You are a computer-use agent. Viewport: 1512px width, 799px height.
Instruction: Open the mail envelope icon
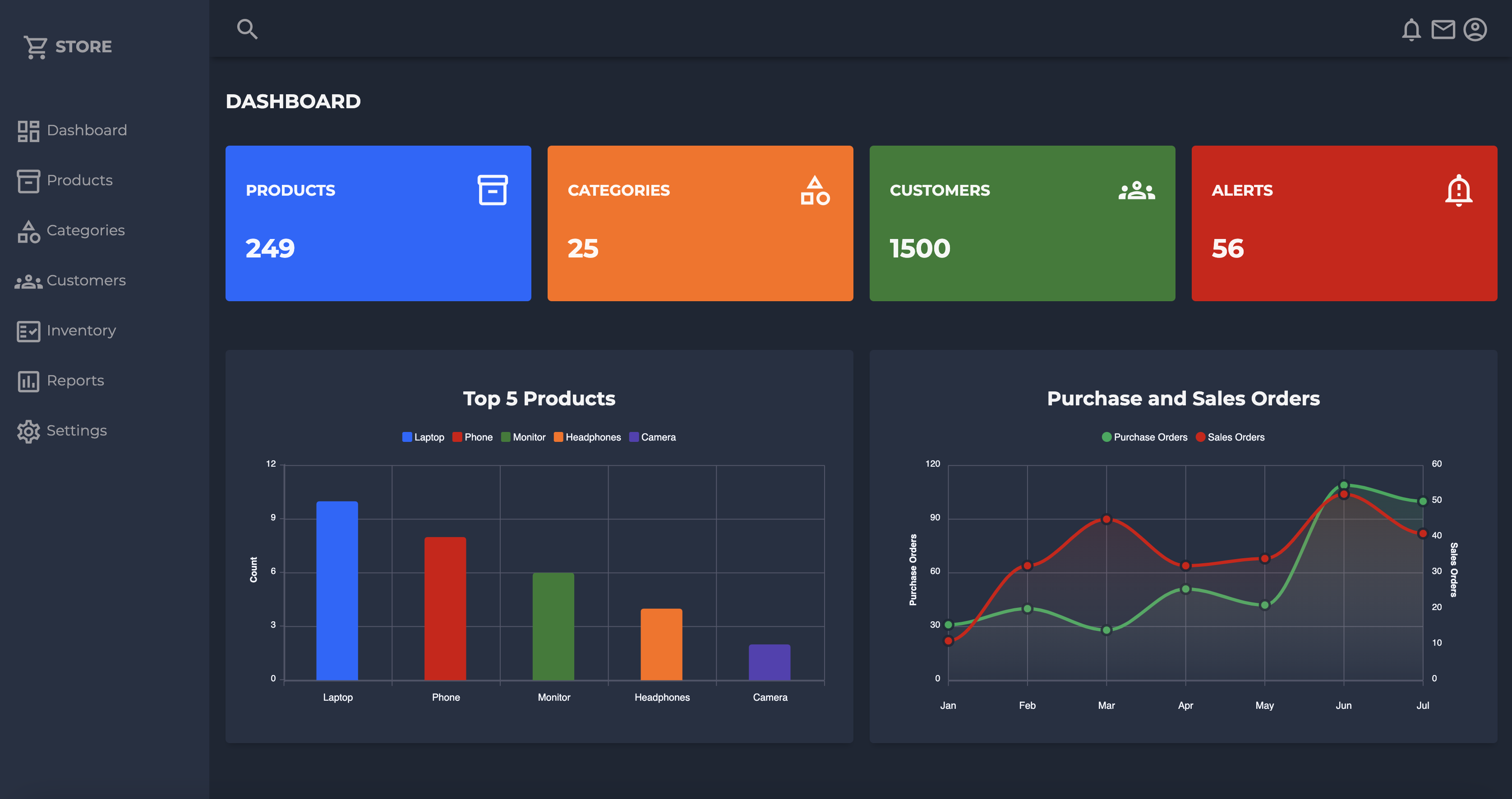[x=1444, y=29]
